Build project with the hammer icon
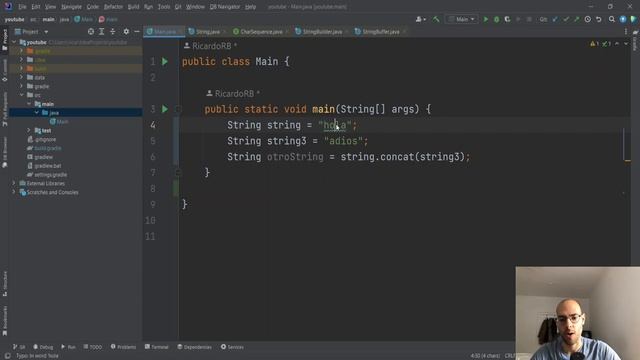 tap(436, 19)
